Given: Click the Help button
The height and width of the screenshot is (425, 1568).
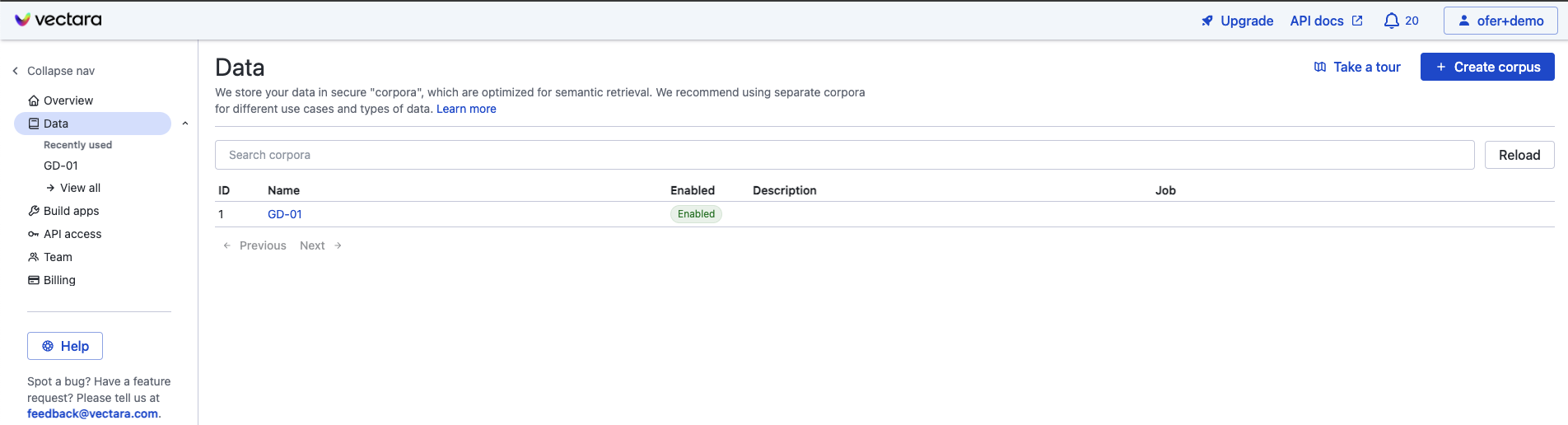Looking at the screenshot, I should click(x=65, y=346).
